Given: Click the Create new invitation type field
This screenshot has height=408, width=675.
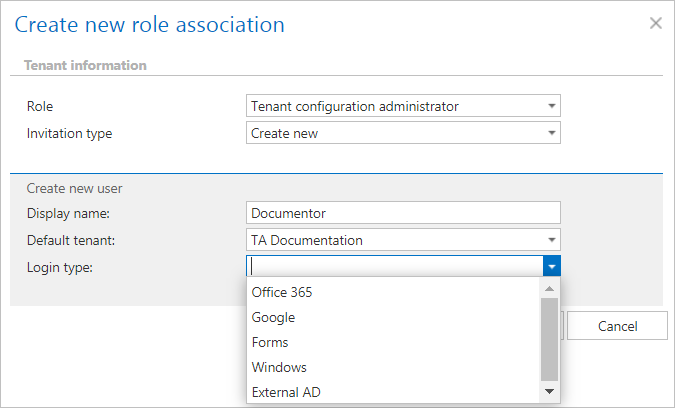Looking at the screenshot, I should (x=395, y=134).
